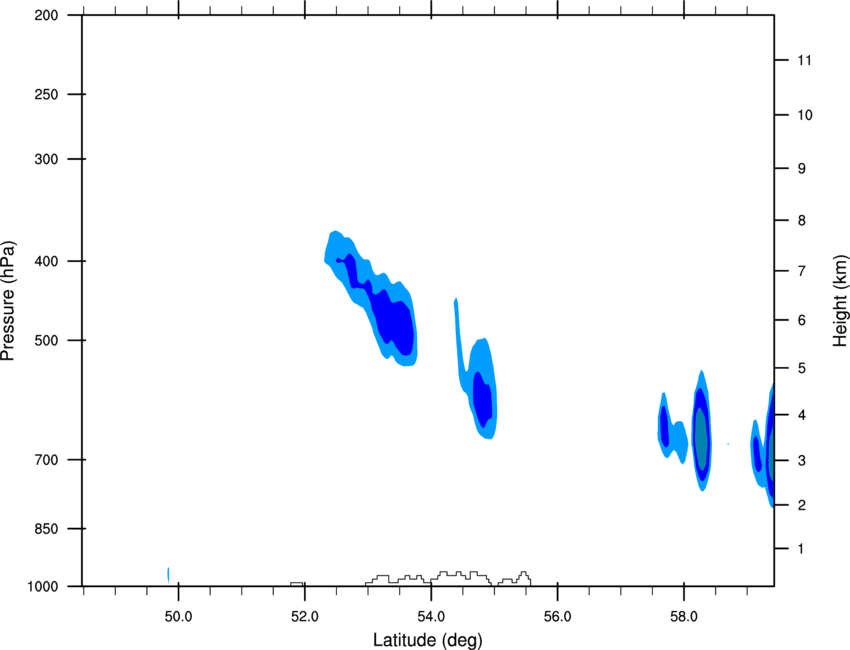Image resolution: width=850 pixels, height=650 pixels.
Task: Click the Height (km) axis title
Action: tap(840, 301)
